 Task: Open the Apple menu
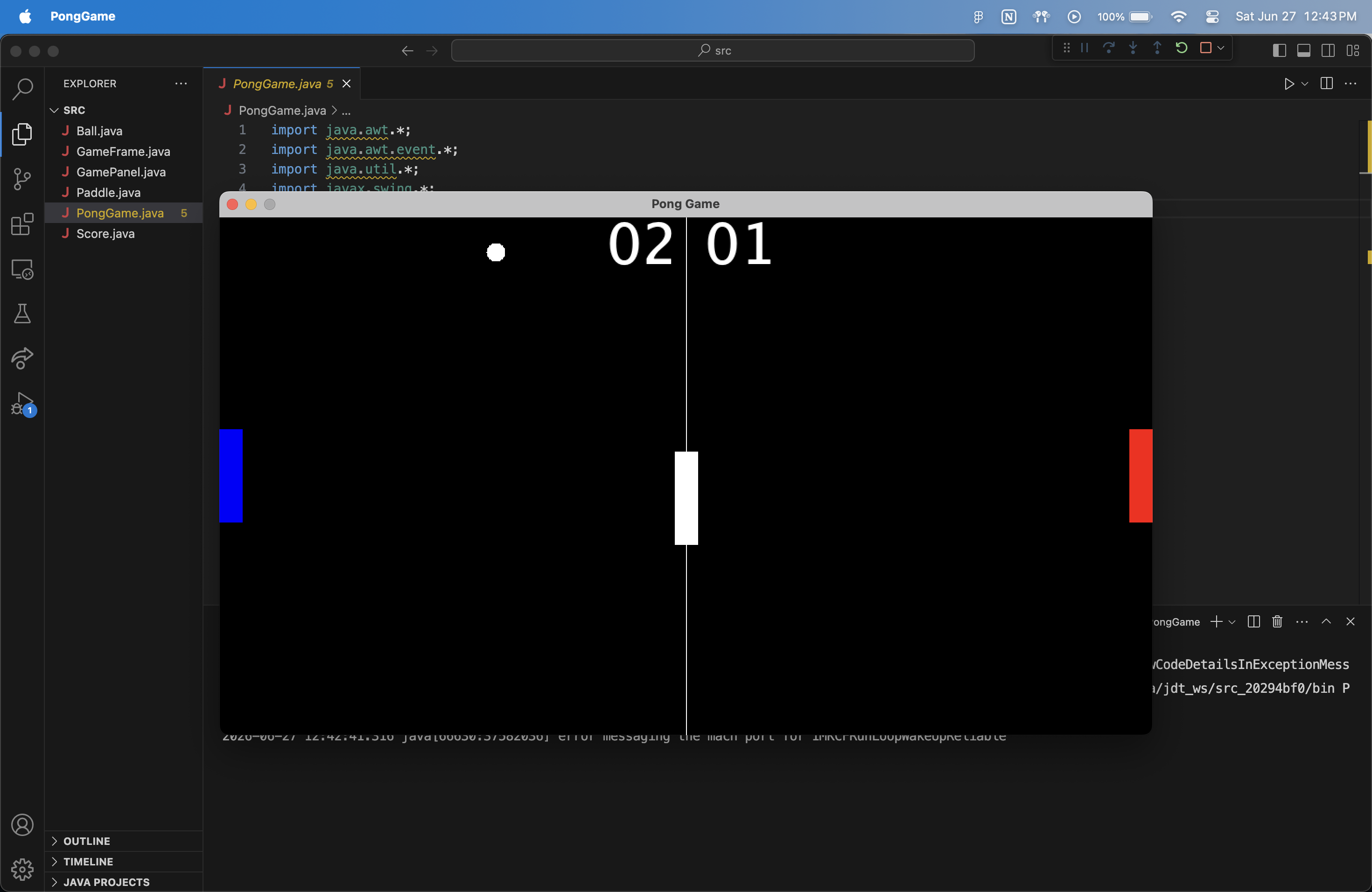25,17
